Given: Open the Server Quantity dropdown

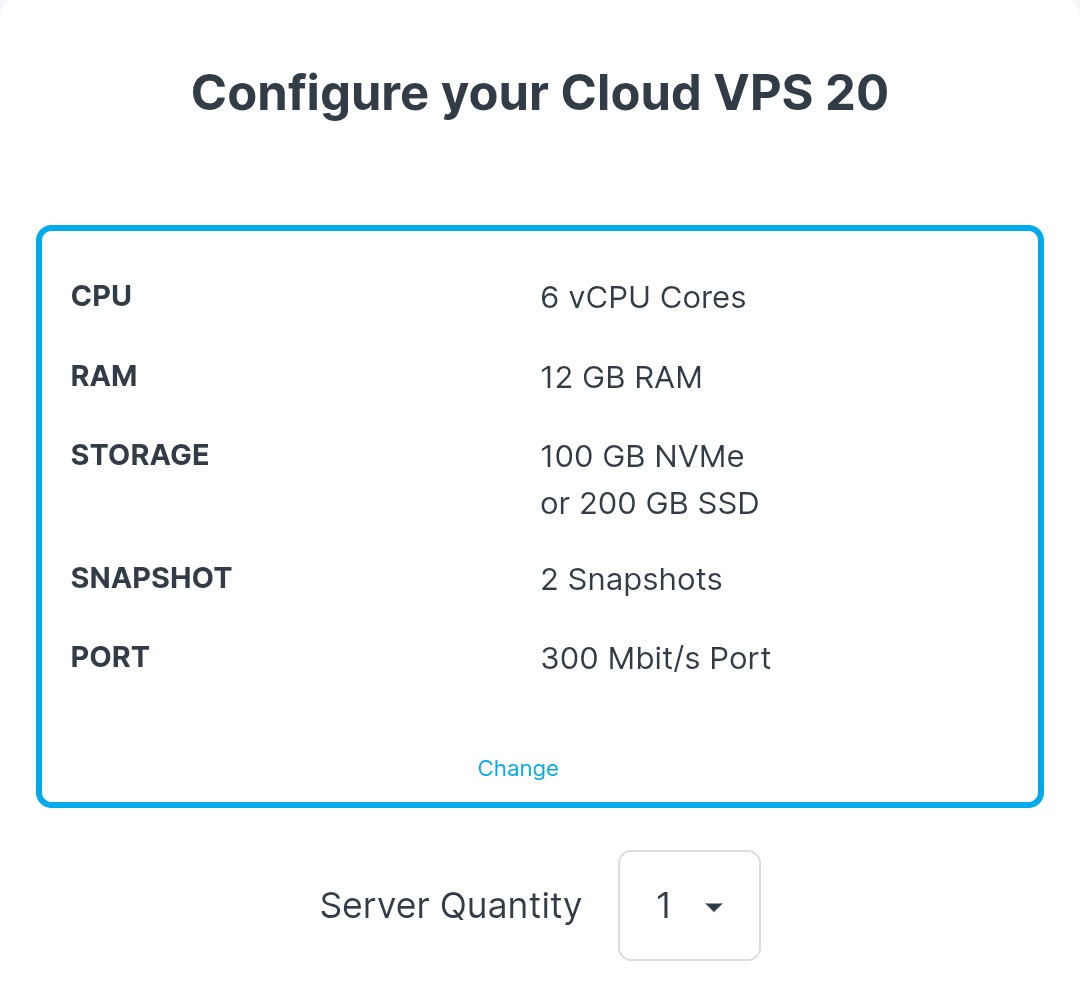Looking at the screenshot, I should click(x=689, y=905).
